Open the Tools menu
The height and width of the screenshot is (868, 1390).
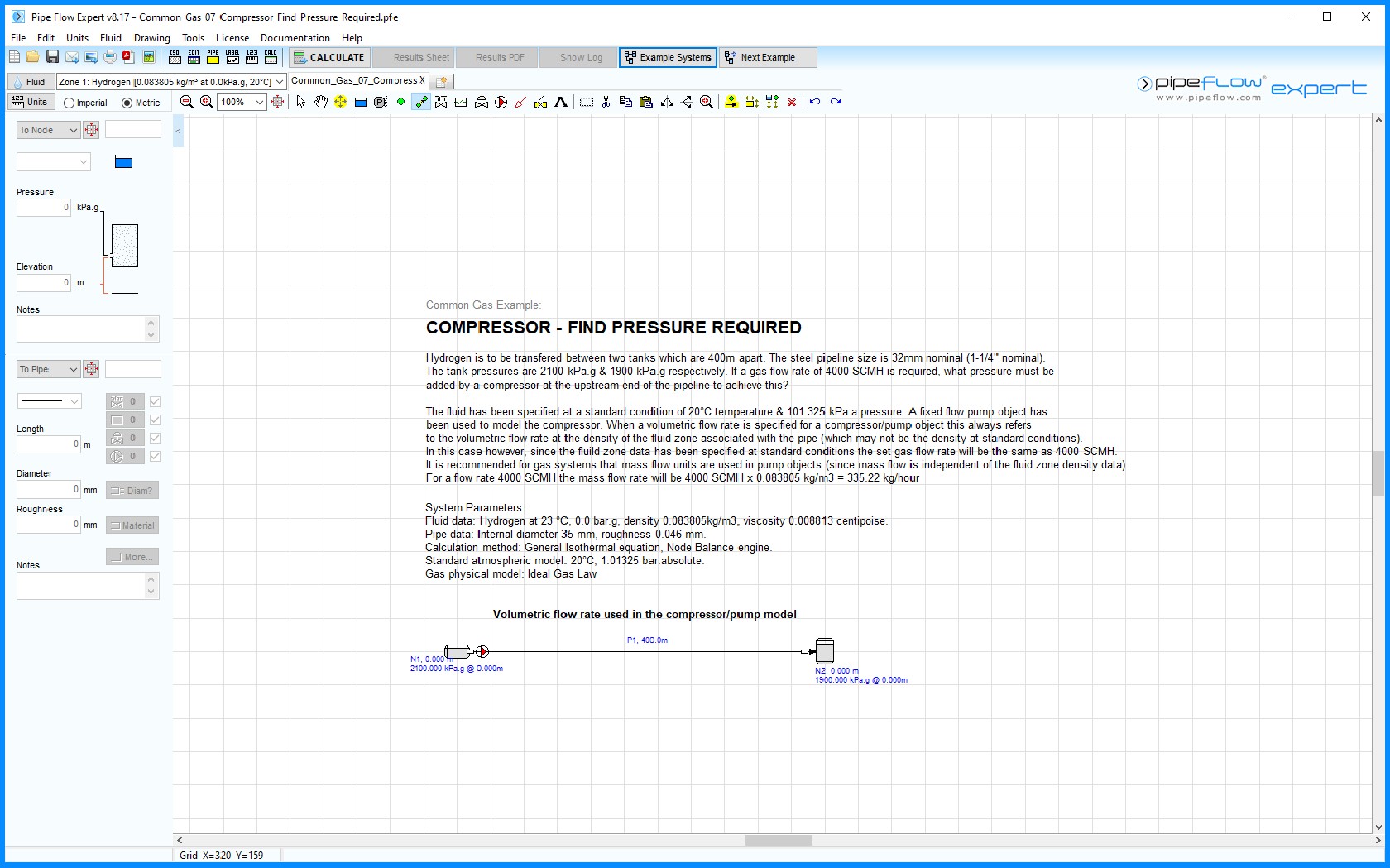[193, 38]
